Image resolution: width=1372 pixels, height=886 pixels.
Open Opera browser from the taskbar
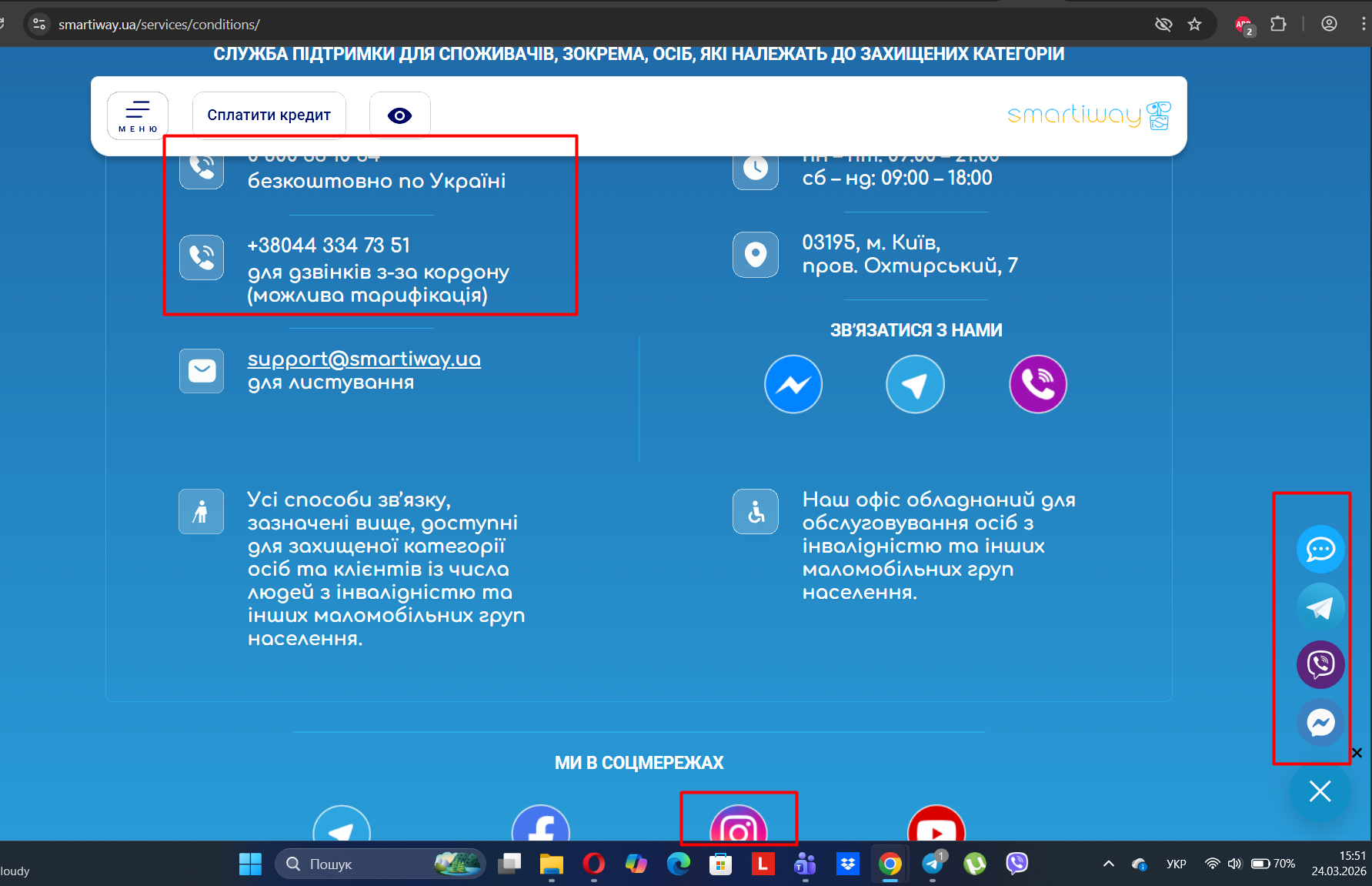[593, 864]
